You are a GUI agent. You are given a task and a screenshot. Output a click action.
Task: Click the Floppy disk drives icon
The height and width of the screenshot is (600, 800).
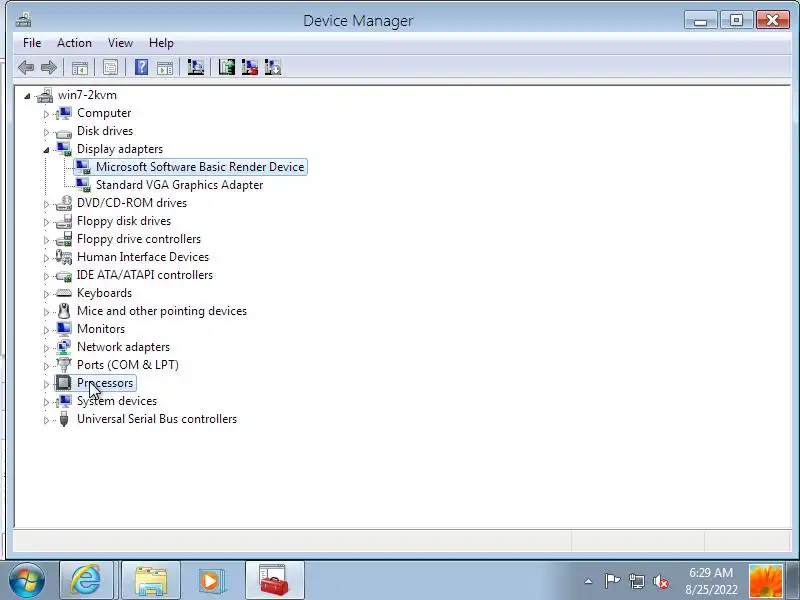click(64, 221)
